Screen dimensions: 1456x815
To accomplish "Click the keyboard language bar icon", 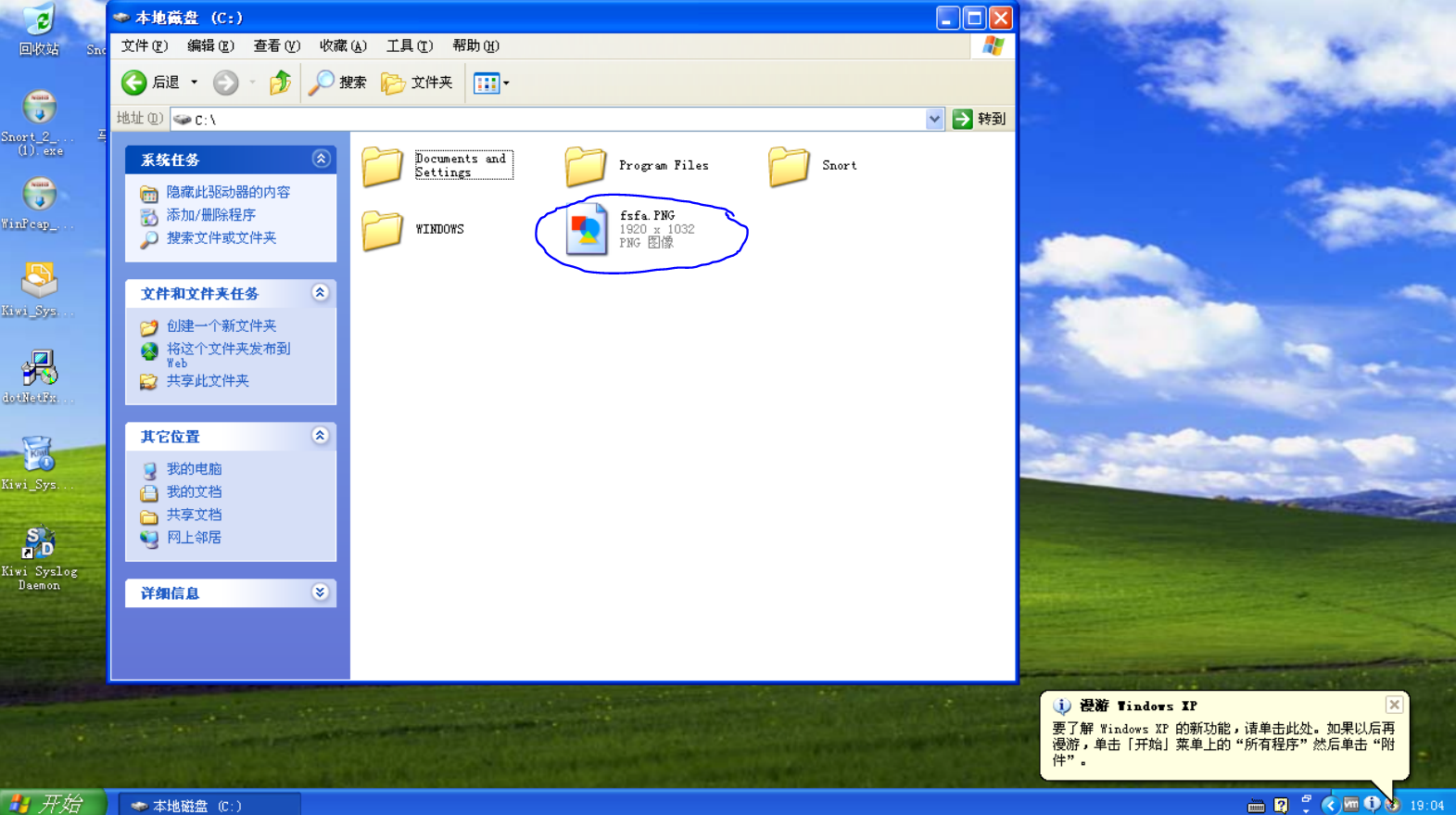I will (x=1256, y=806).
